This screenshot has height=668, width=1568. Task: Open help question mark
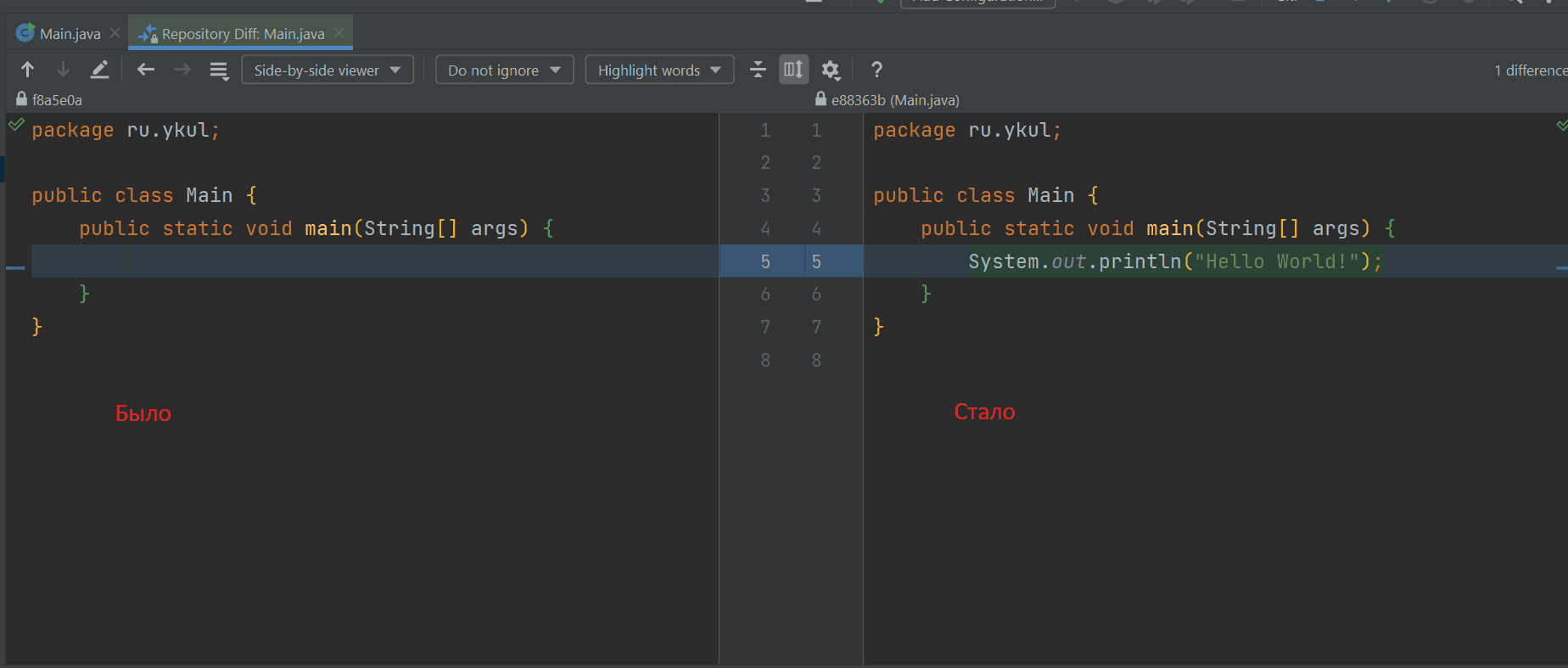(876, 70)
